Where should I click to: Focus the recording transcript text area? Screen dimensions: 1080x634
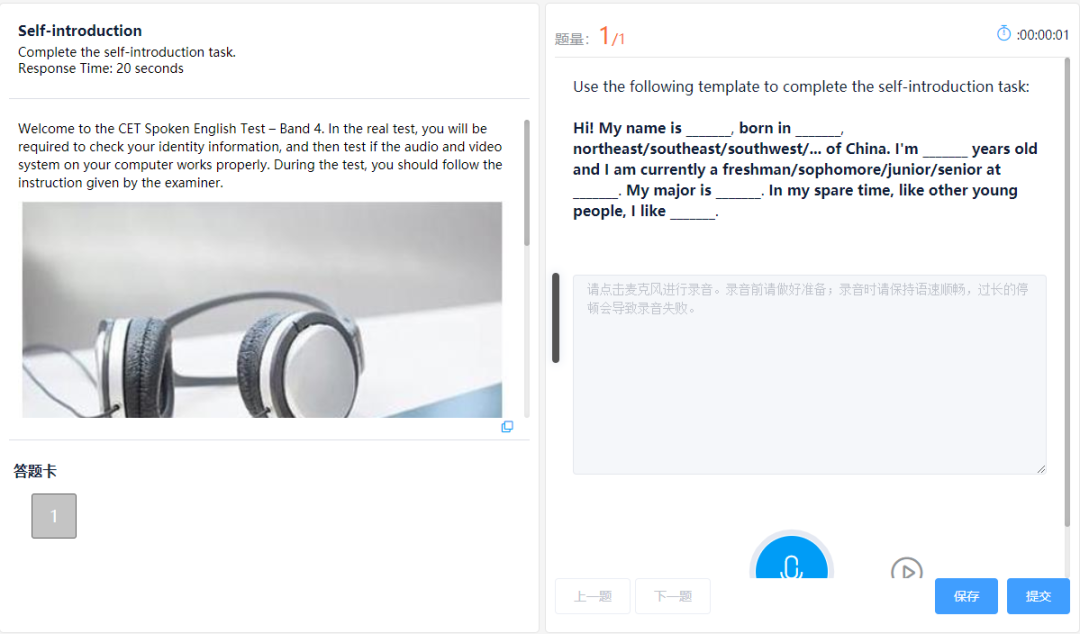809,374
